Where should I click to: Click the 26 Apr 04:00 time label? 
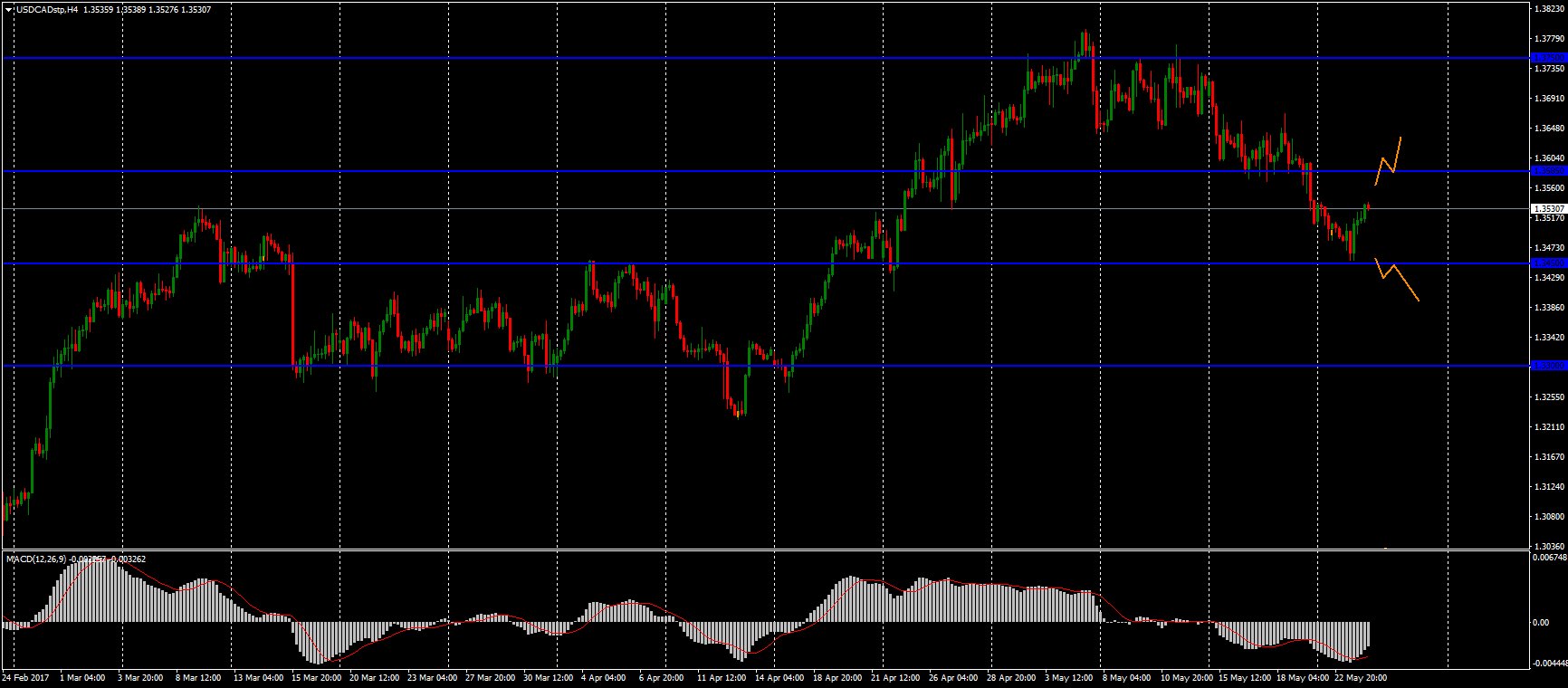[x=953, y=677]
